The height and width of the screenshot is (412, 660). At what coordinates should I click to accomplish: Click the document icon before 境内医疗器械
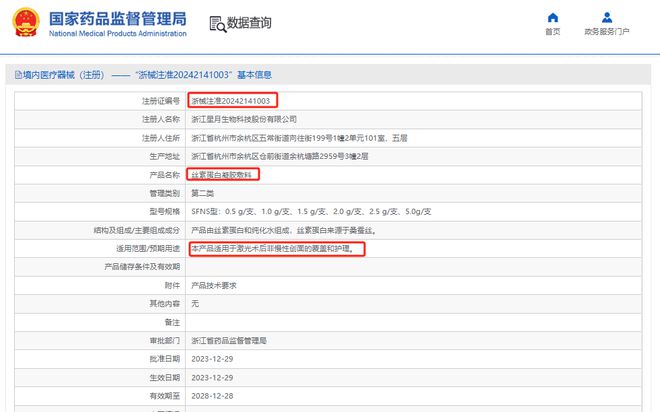18,75
